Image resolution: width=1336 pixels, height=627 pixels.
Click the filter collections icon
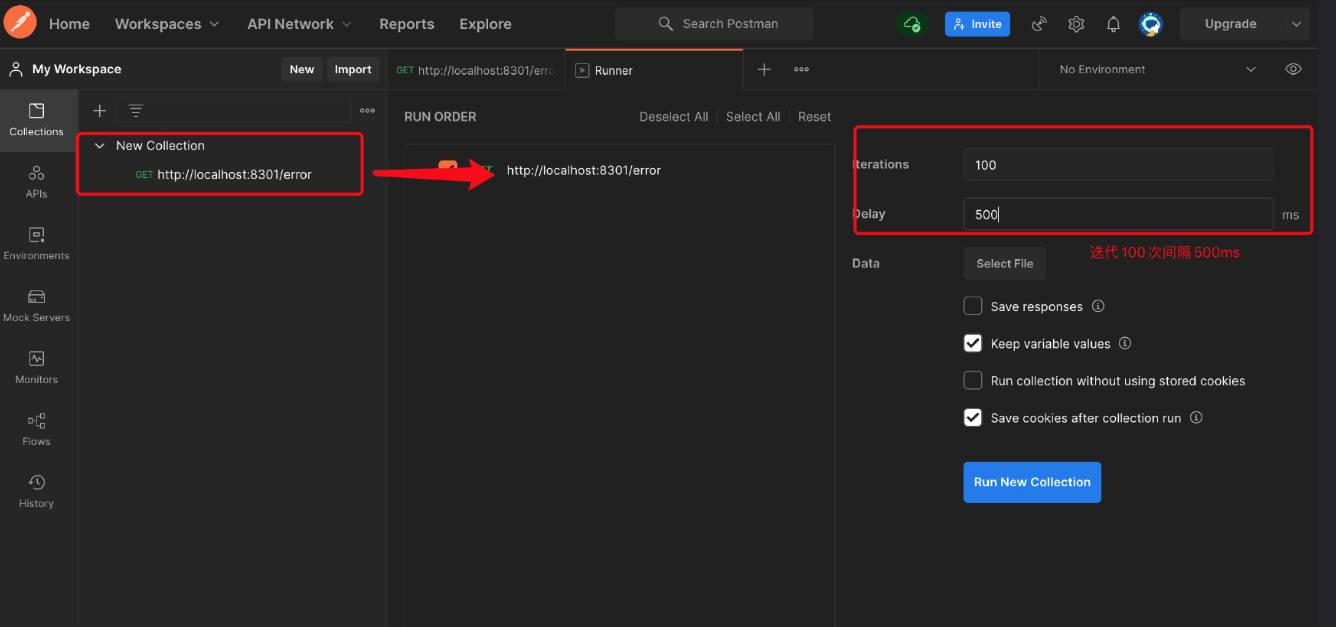point(136,111)
